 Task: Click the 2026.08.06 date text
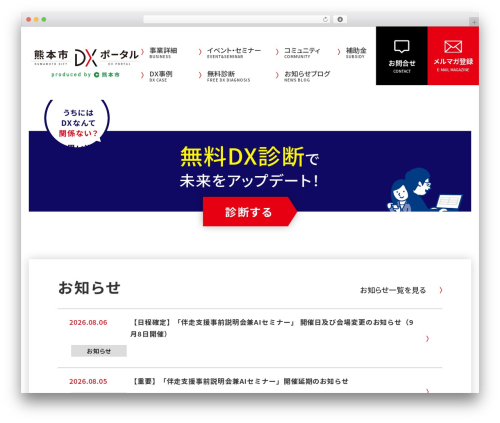88,322
